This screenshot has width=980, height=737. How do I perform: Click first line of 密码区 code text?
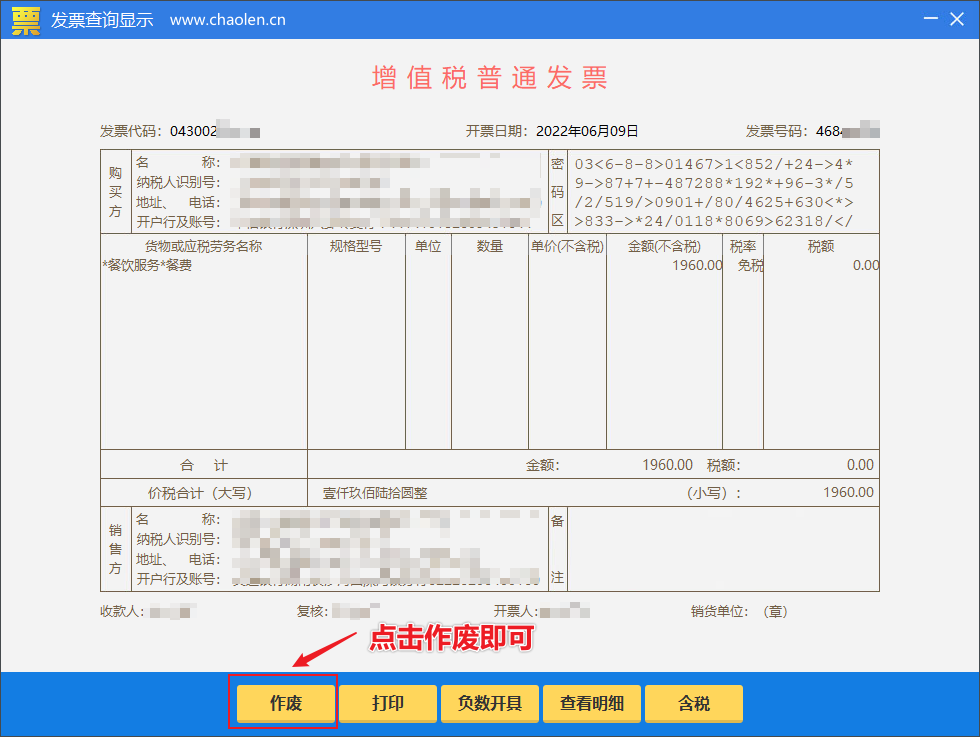(714, 164)
